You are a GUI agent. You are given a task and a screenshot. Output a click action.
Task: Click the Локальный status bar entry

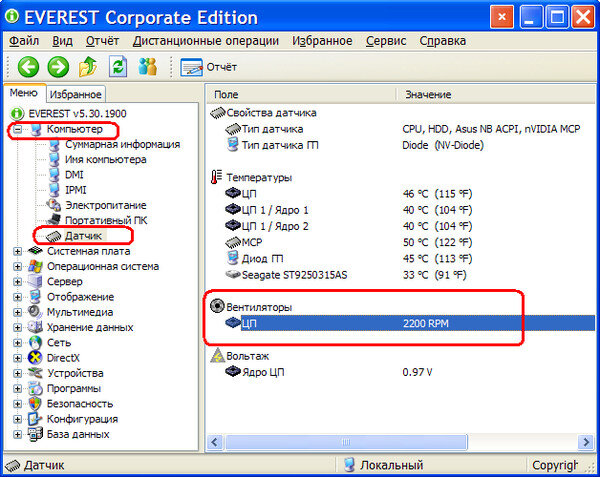tap(384, 465)
